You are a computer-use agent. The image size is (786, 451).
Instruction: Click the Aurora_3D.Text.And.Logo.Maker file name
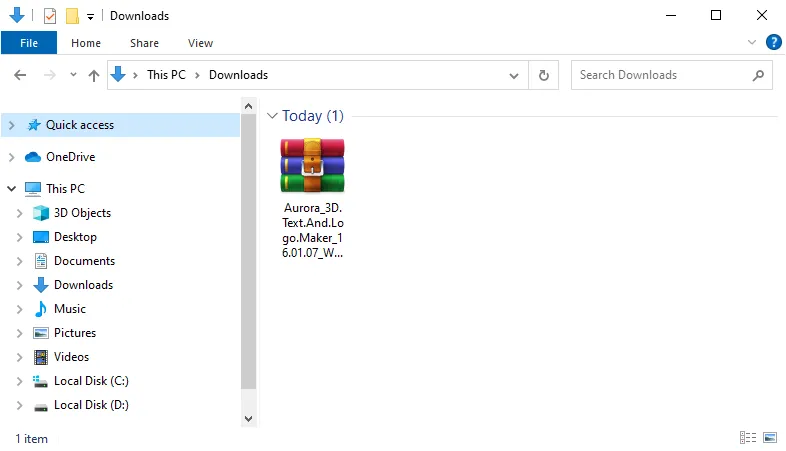(313, 231)
